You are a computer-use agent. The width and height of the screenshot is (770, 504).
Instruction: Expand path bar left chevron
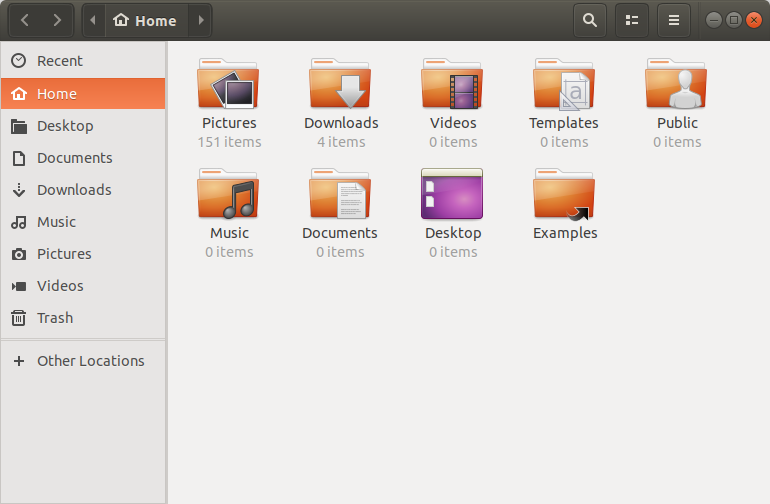point(93,20)
